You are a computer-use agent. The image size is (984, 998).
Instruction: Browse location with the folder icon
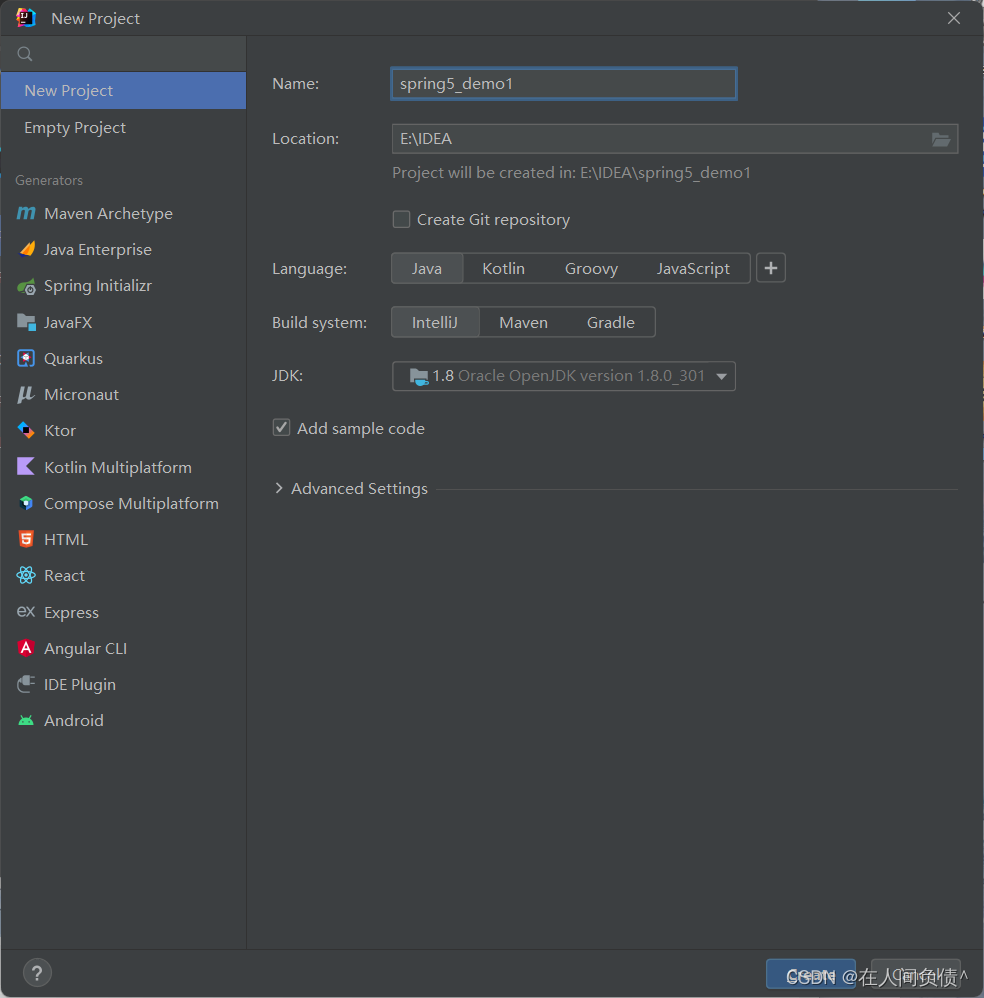tap(941, 139)
